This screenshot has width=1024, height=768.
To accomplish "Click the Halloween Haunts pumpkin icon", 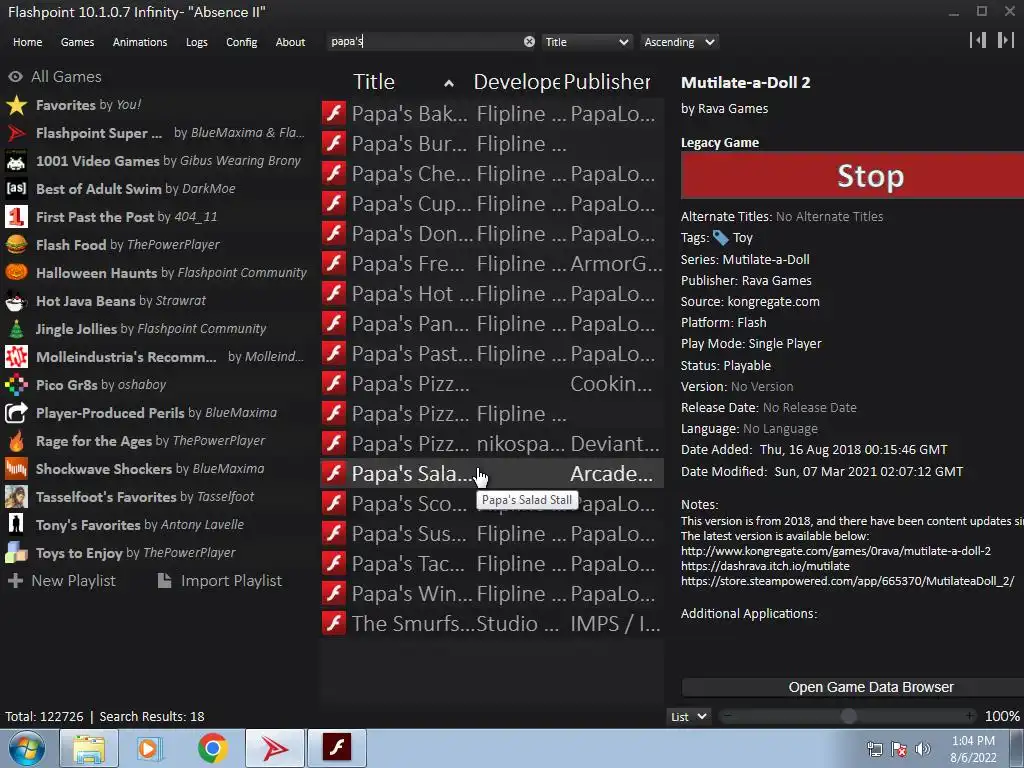I will [x=16, y=273].
